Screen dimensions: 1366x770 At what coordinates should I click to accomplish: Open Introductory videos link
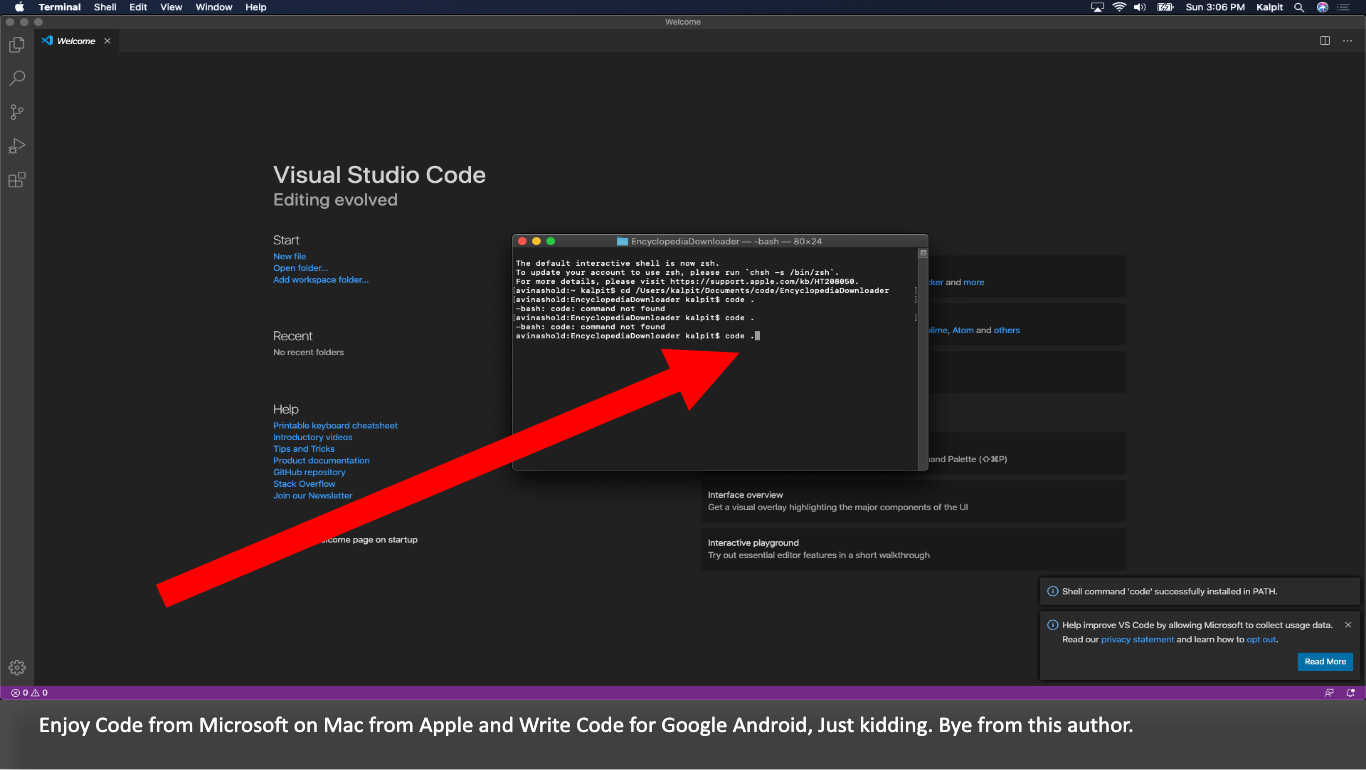click(x=313, y=437)
